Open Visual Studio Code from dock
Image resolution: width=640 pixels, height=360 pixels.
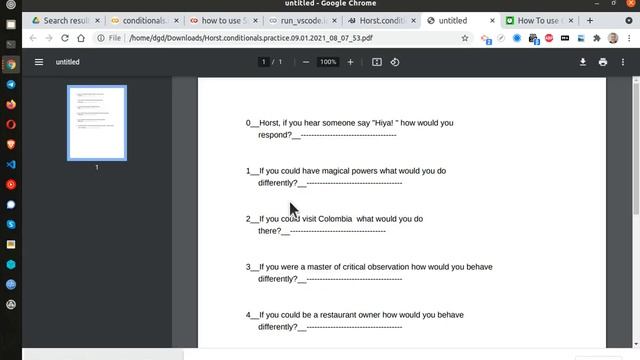coord(11,164)
